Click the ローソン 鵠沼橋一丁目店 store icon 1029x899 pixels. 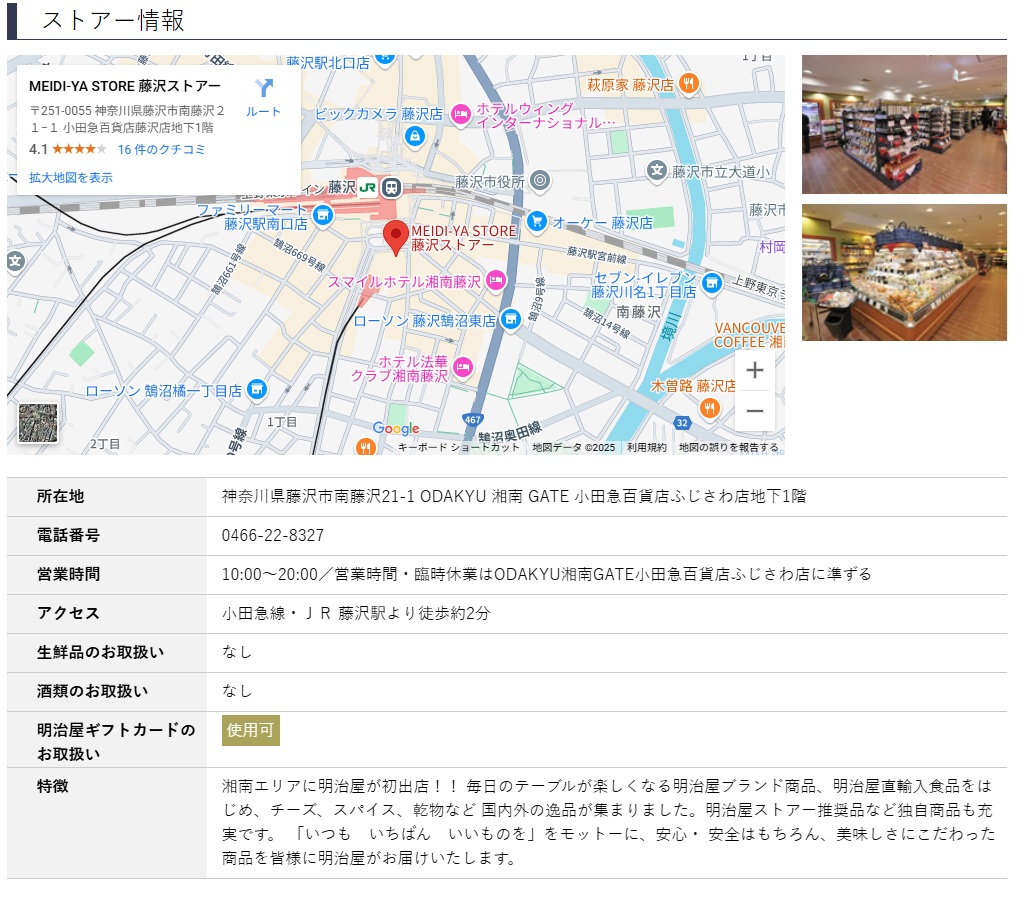(x=257, y=390)
